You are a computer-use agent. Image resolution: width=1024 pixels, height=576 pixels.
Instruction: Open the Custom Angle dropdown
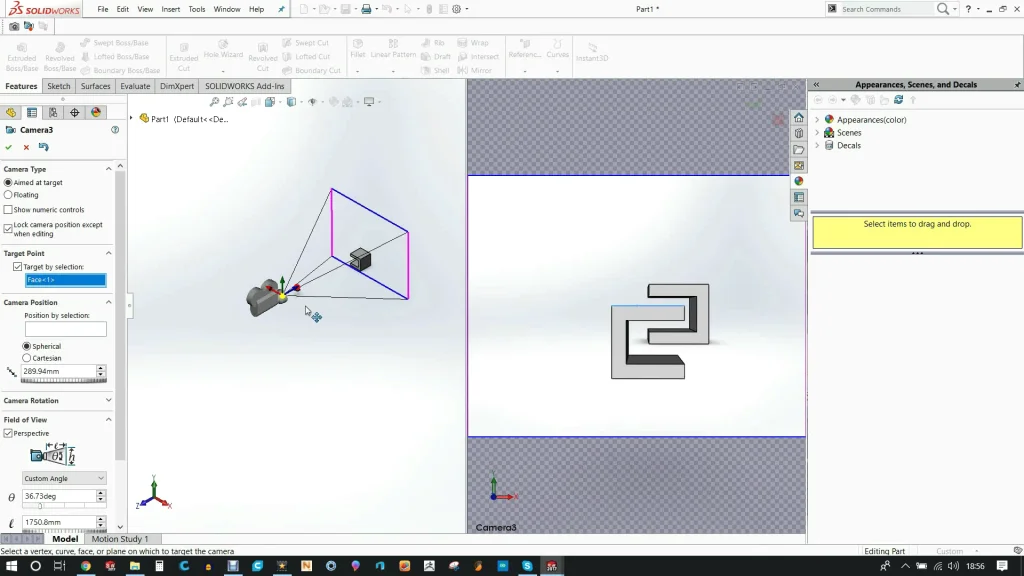tap(64, 479)
